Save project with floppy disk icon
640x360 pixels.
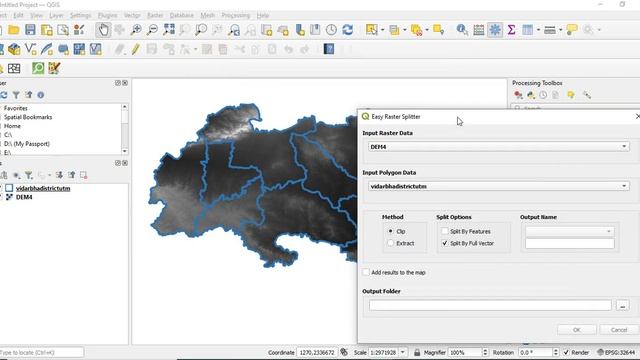[x=30, y=30]
